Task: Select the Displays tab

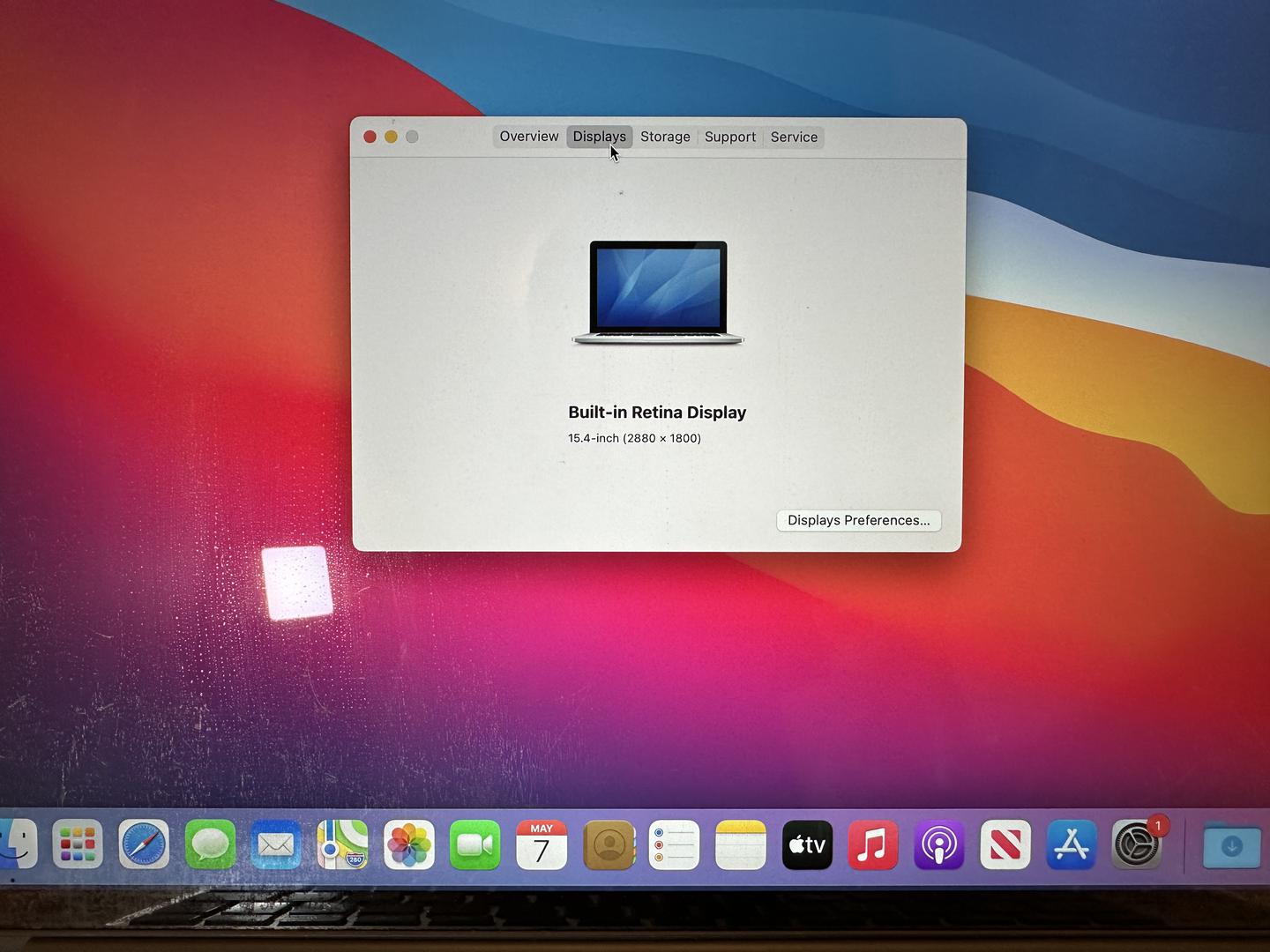Action: point(600,137)
